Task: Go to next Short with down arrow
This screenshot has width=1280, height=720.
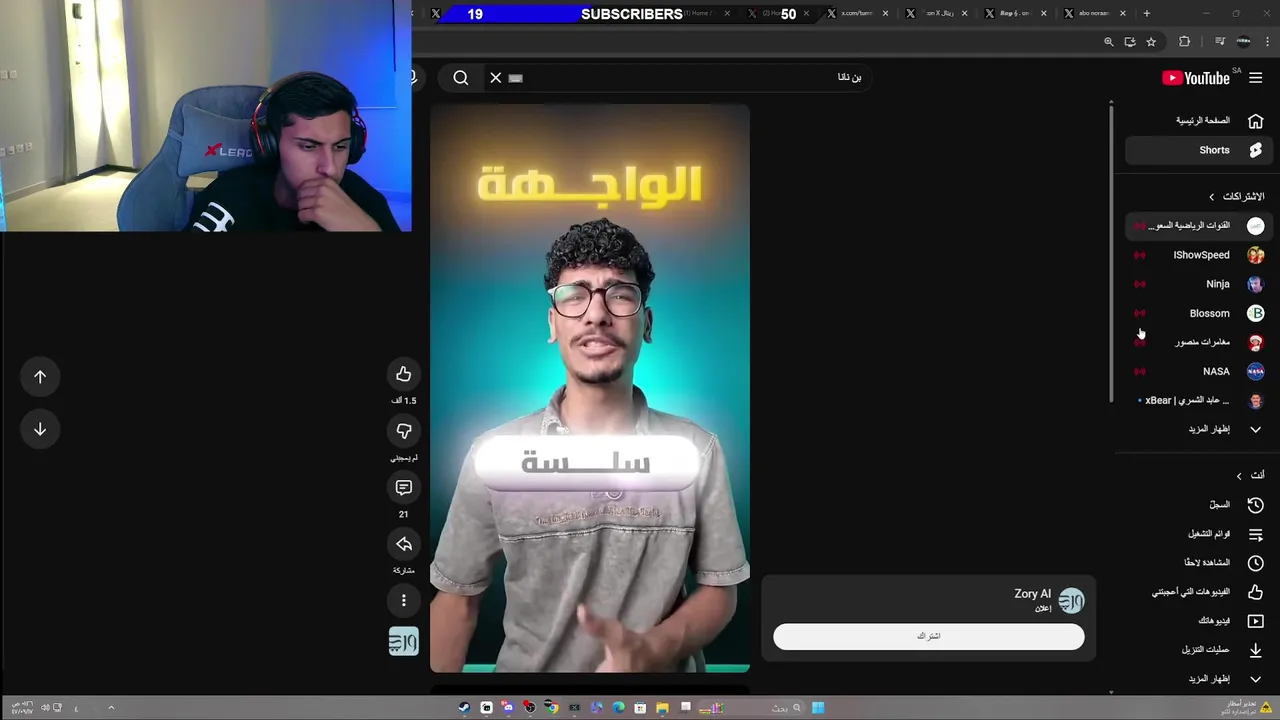Action: pyautogui.click(x=40, y=429)
